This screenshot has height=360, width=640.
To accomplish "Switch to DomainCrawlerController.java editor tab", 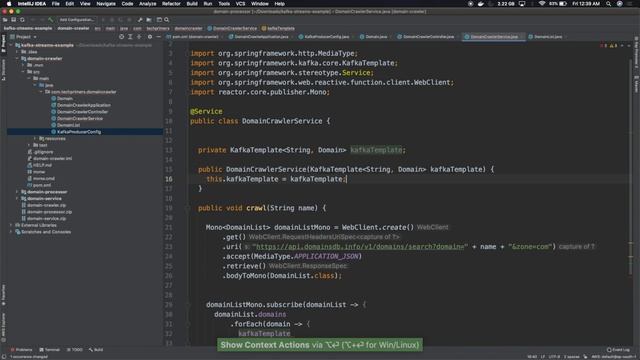I will [428, 37].
